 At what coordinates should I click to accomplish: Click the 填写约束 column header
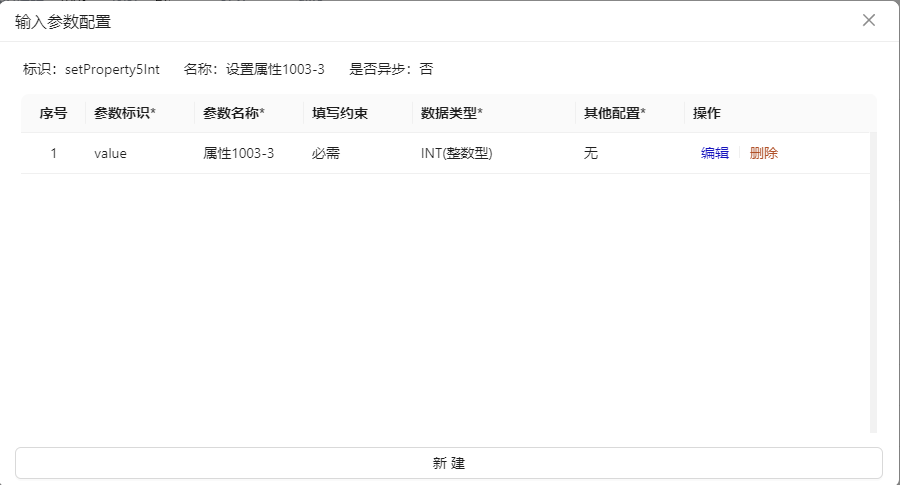tap(340, 113)
